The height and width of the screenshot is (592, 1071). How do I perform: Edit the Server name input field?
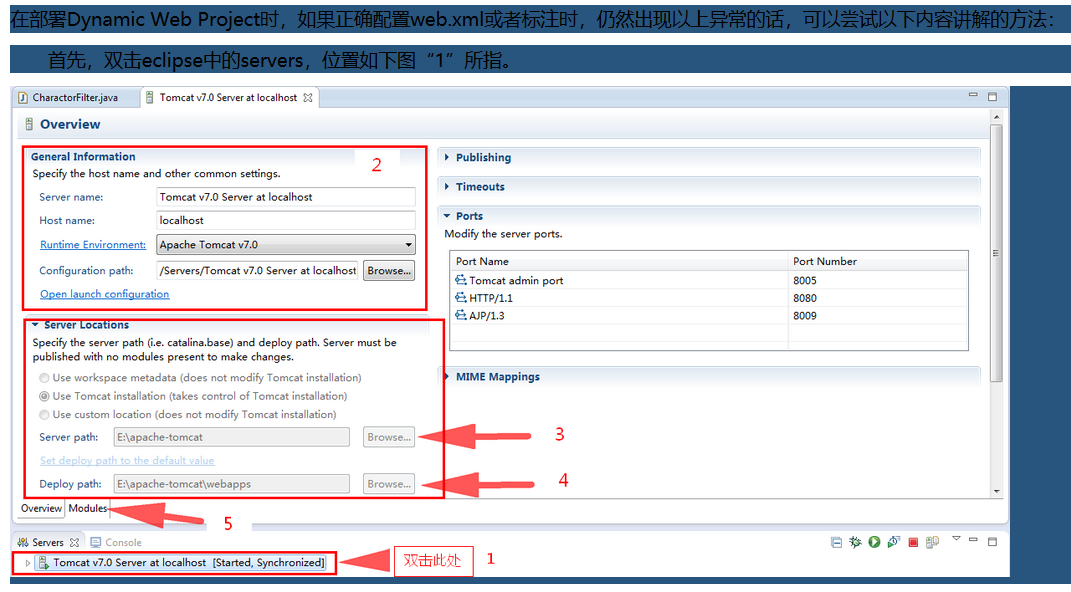(285, 197)
